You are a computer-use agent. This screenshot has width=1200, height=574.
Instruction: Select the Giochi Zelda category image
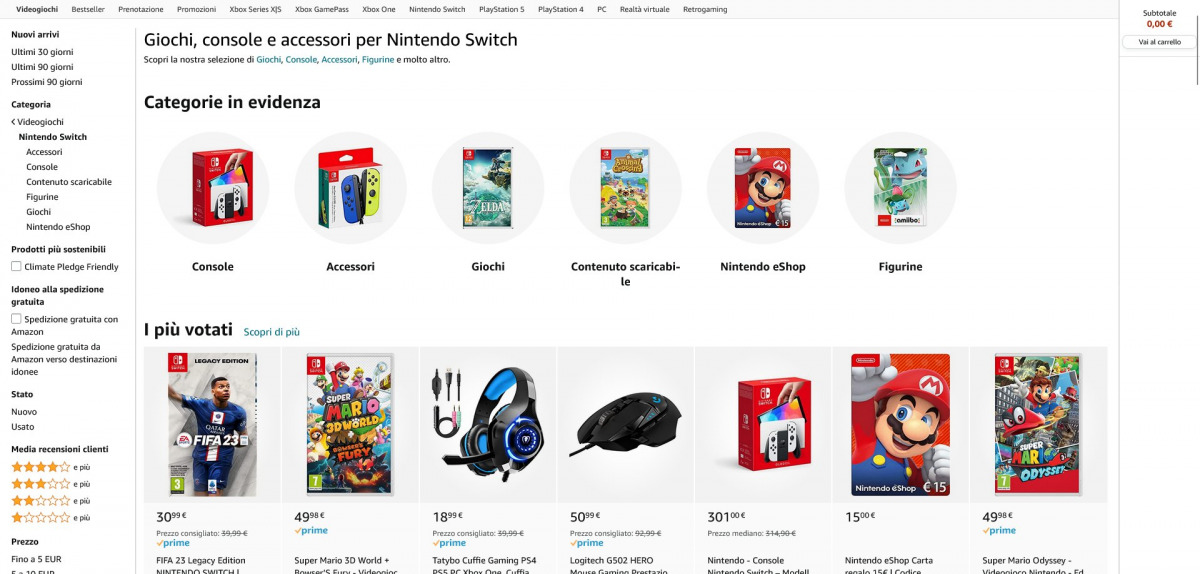[x=488, y=188]
